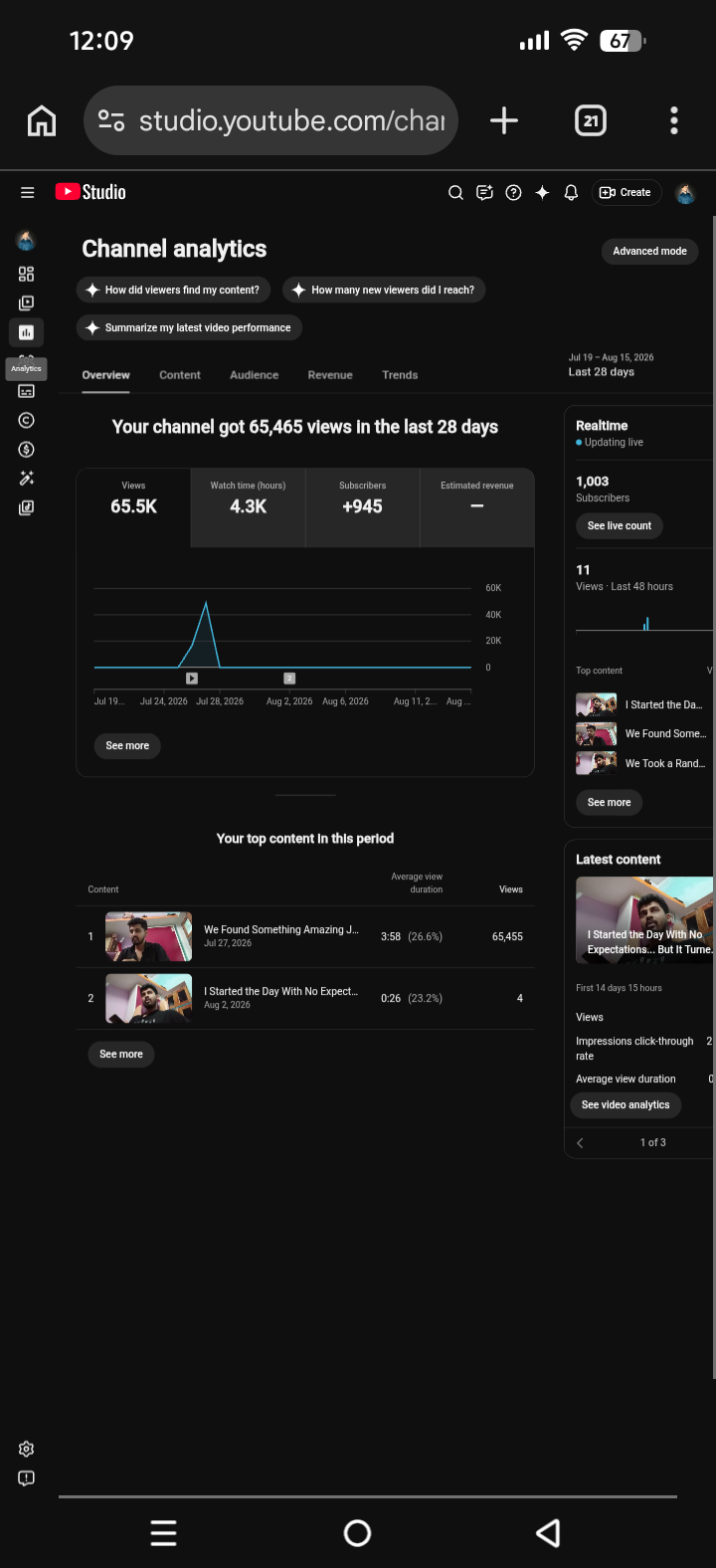Open the channel avatar in the left sidebar
Image resolution: width=716 pixels, height=1568 pixels.
26,240
